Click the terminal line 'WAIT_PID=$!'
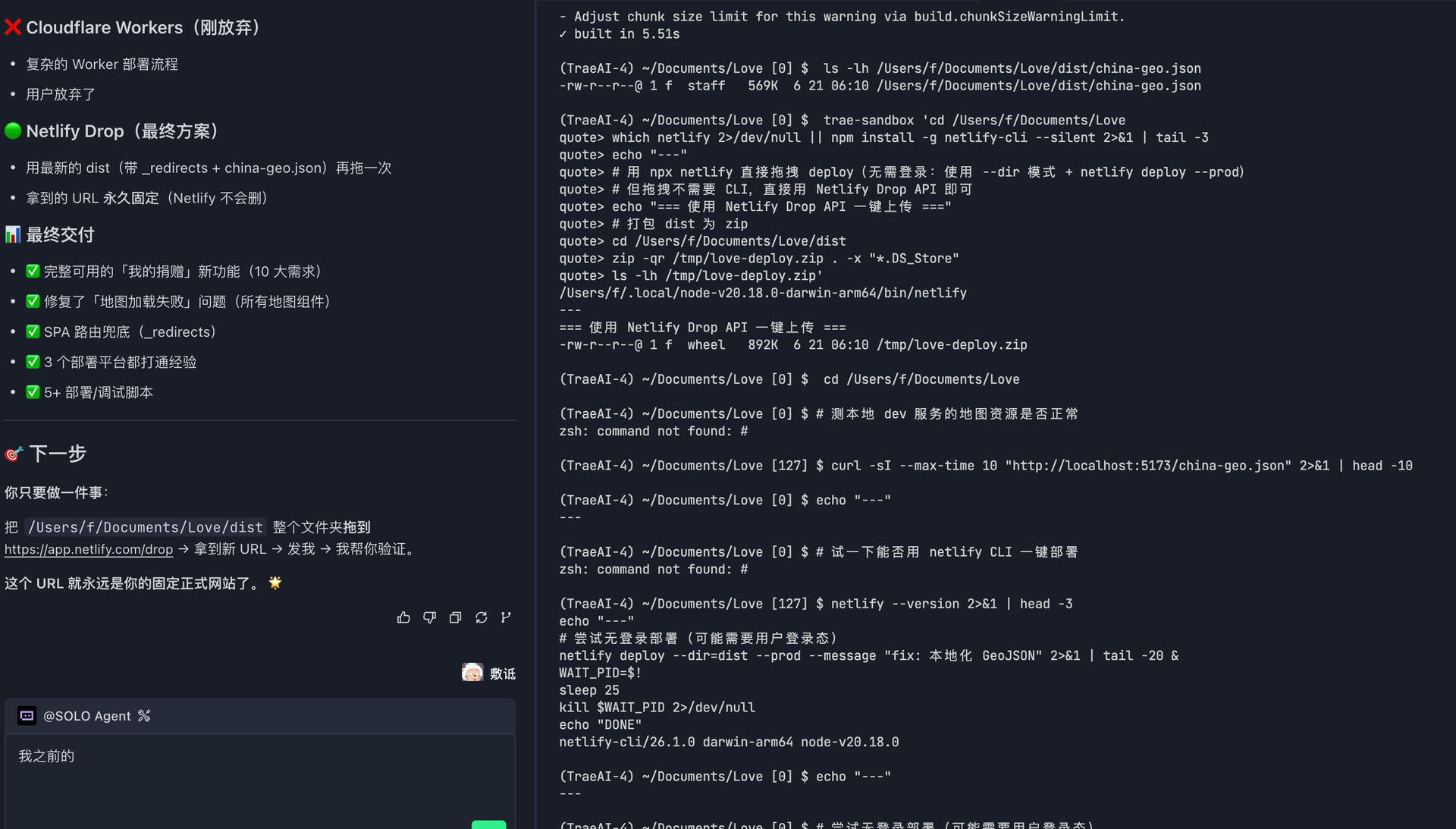 (601, 673)
